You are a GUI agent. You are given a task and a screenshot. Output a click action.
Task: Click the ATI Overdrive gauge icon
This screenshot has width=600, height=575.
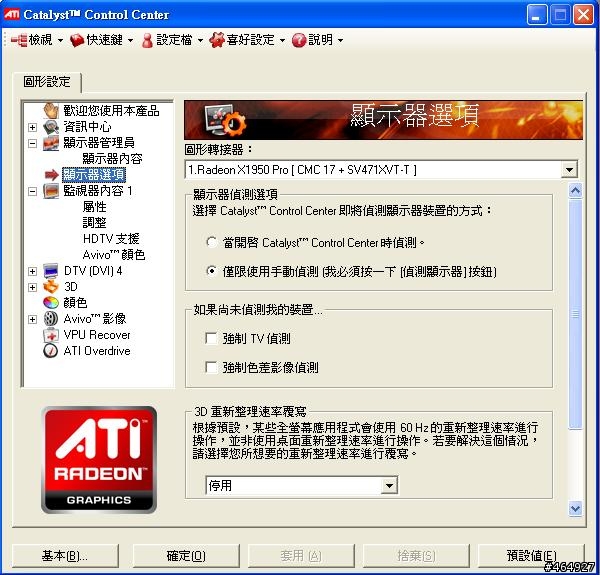51,350
